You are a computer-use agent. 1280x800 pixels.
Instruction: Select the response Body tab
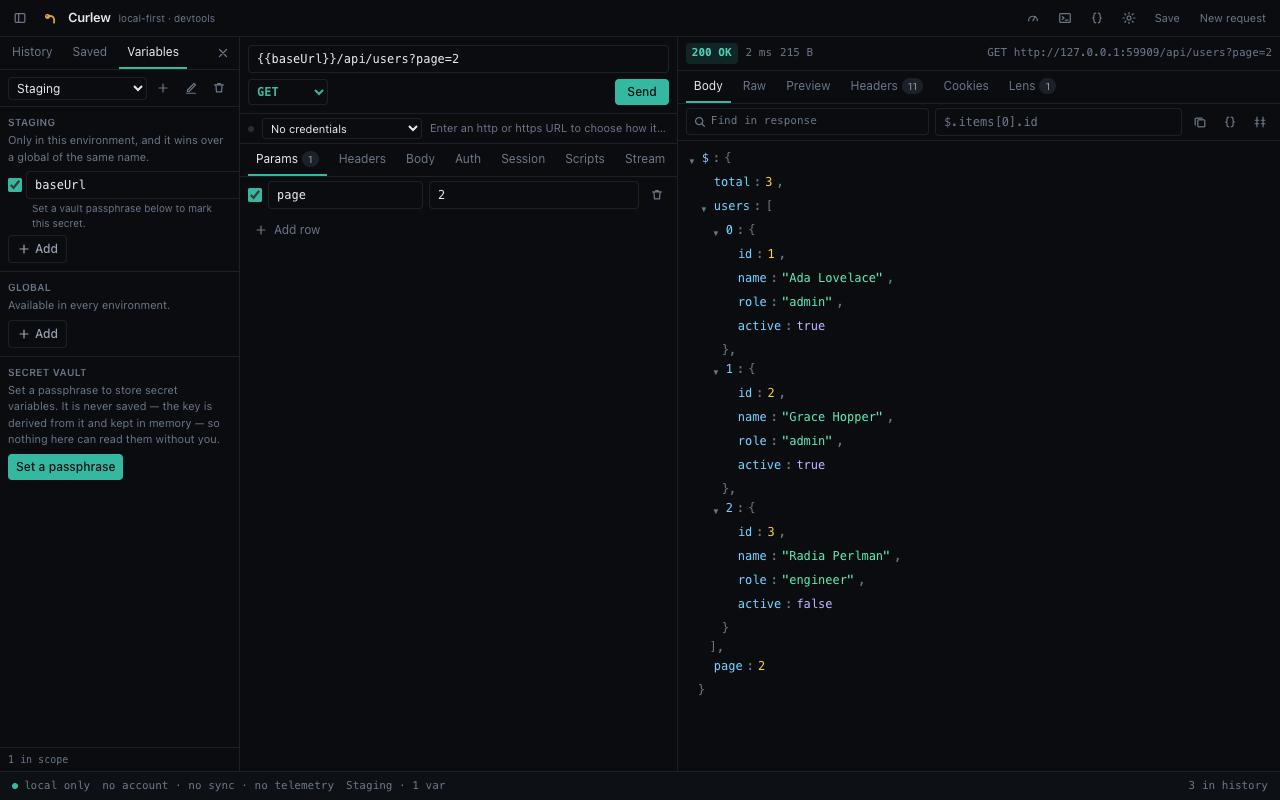(708, 86)
